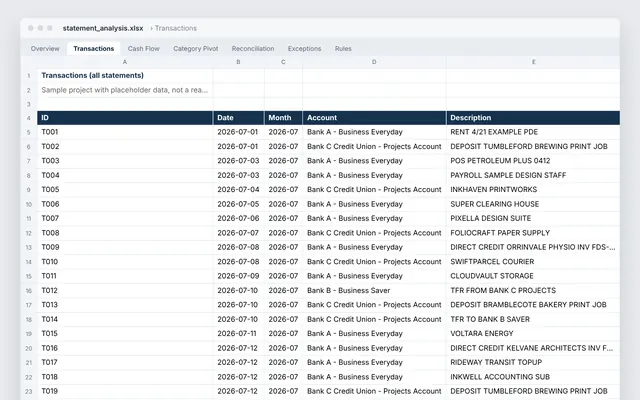This screenshot has width=640, height=400.
Task: Click 'POS PETROLEUM PLUS 0412' description
Action: click(x=533, y=161)
